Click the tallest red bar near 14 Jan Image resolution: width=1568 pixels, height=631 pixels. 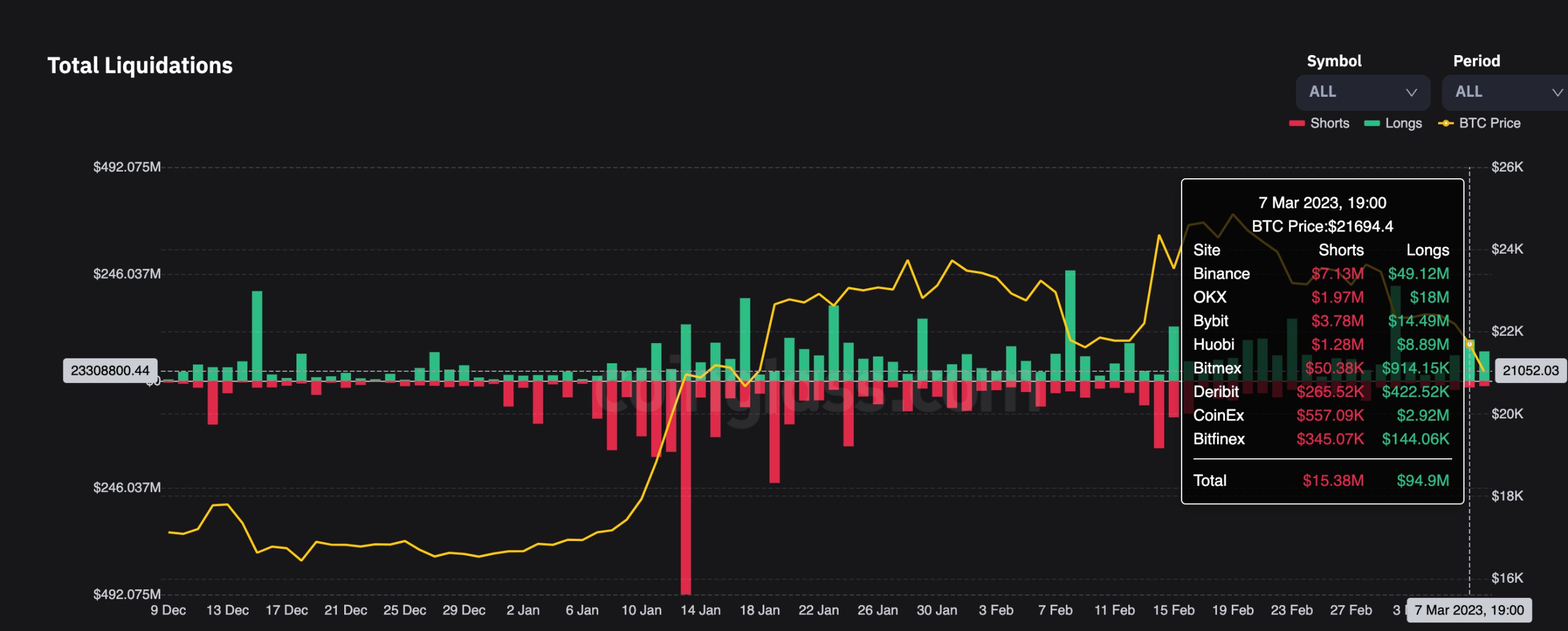click(x=686, y=487)
